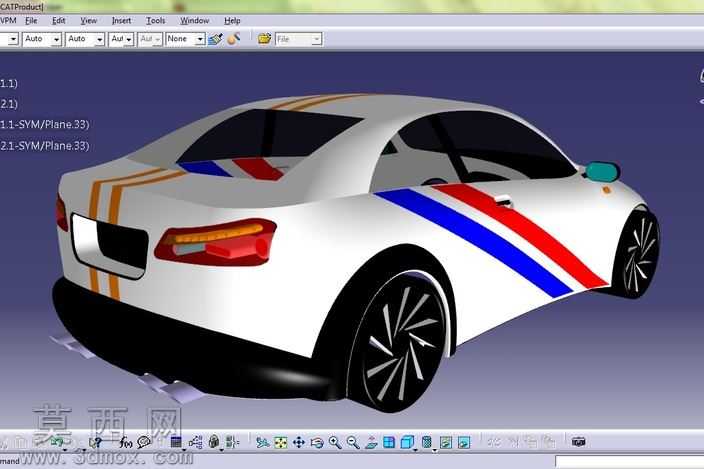704x469 pixels.
Task: Click the yellow folder open icon
Action: pyautogui.click(x=264, y=39)
